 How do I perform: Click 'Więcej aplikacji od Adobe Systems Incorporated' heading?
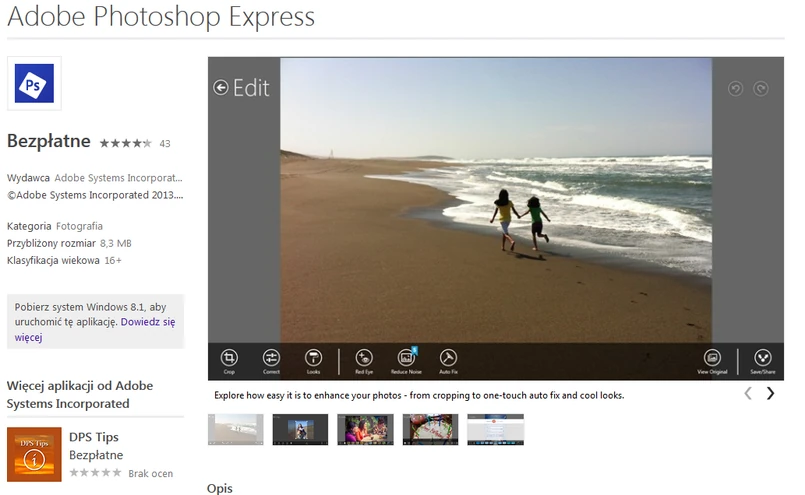(x=80, y=394)
